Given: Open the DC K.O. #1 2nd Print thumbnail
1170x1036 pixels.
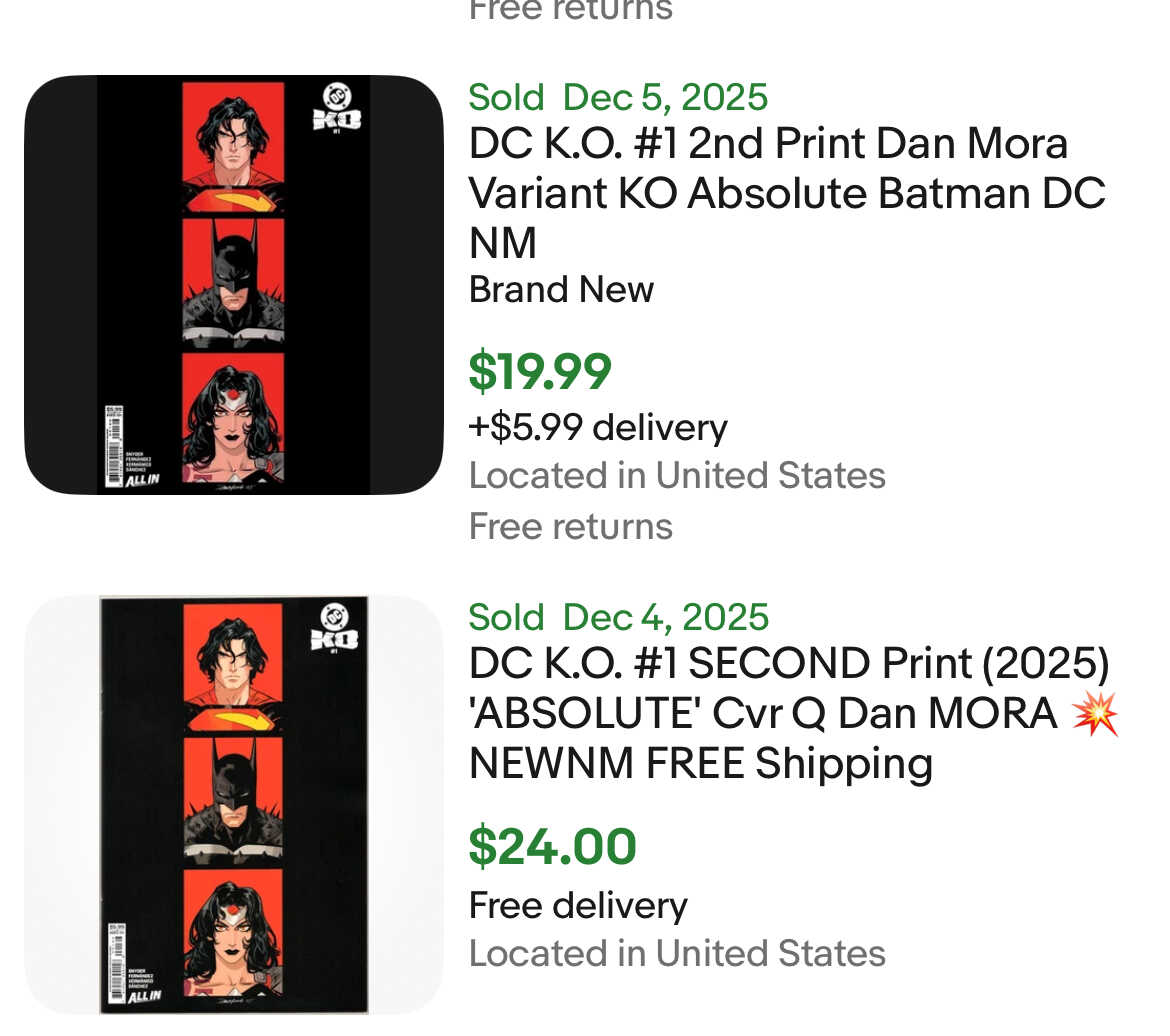Looking at the screenshot, I should (233, 285).
